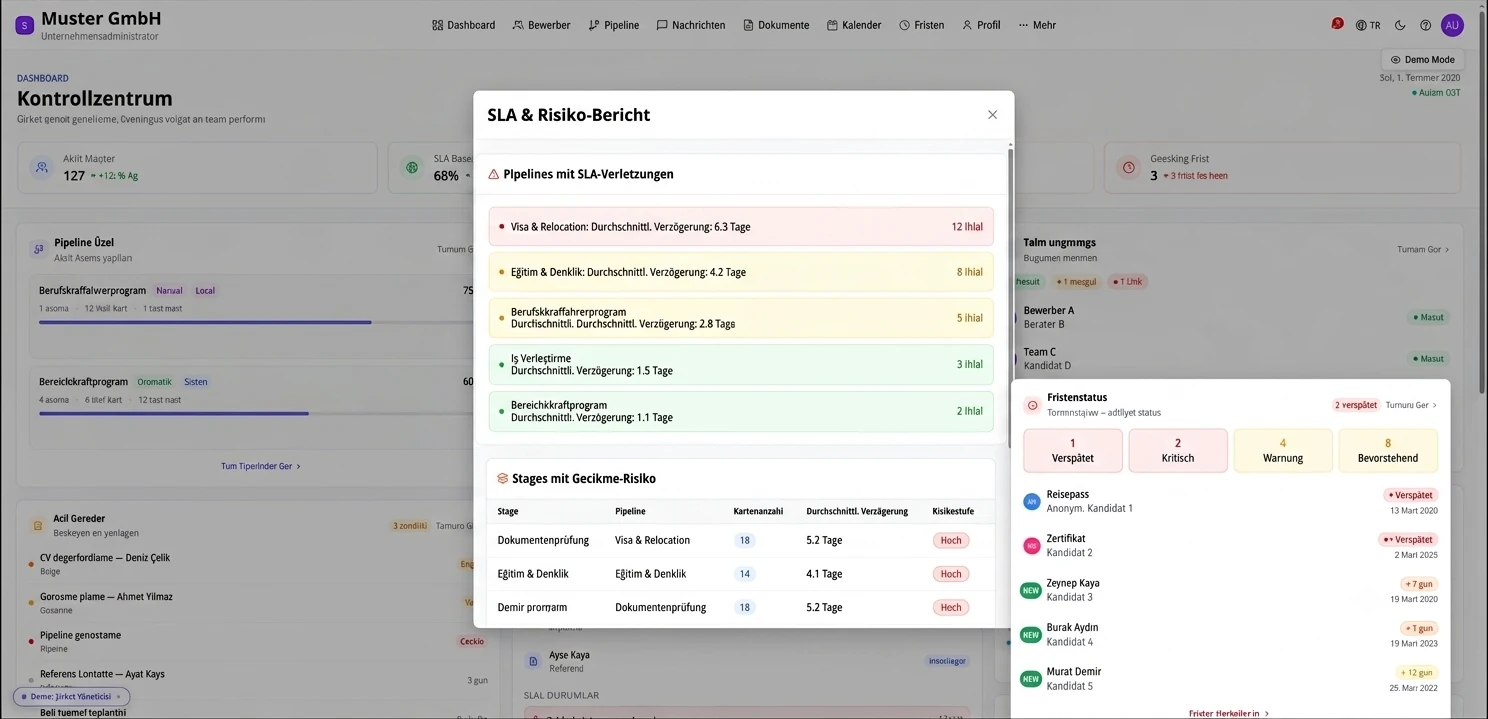Open Nachrichten in the top navigation

click(690, 25)
